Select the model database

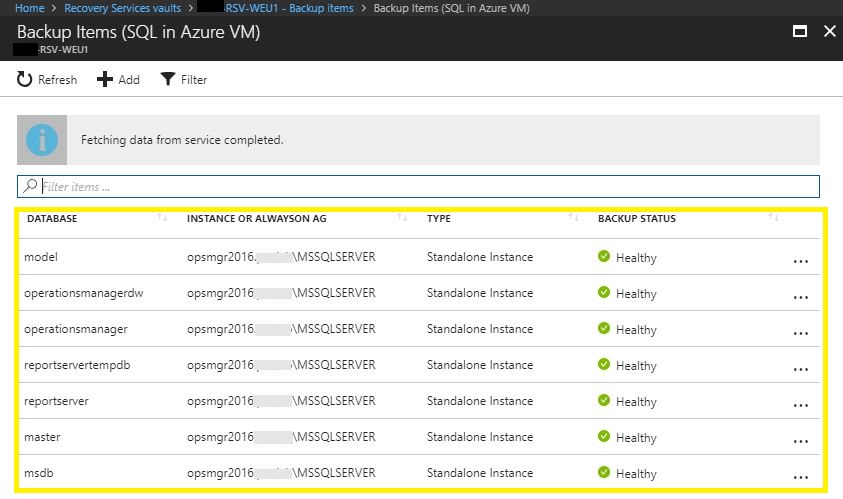[x=41, y=257]
